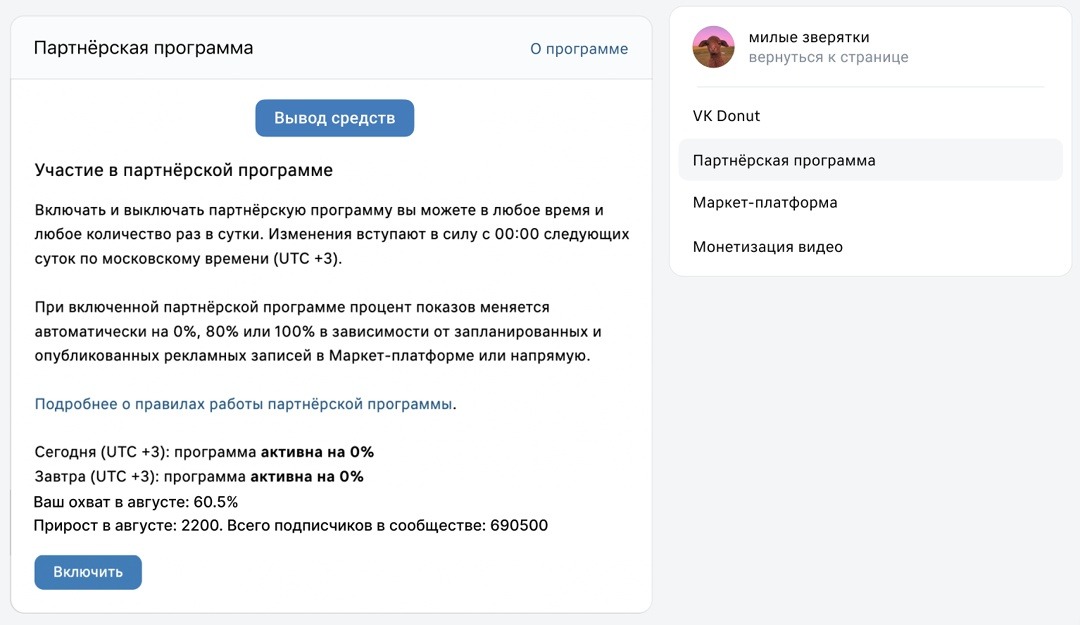Viewport: 1080px width, 625px height.
Task: Click the highlighted active sidebar row
Action: (870, 159)
